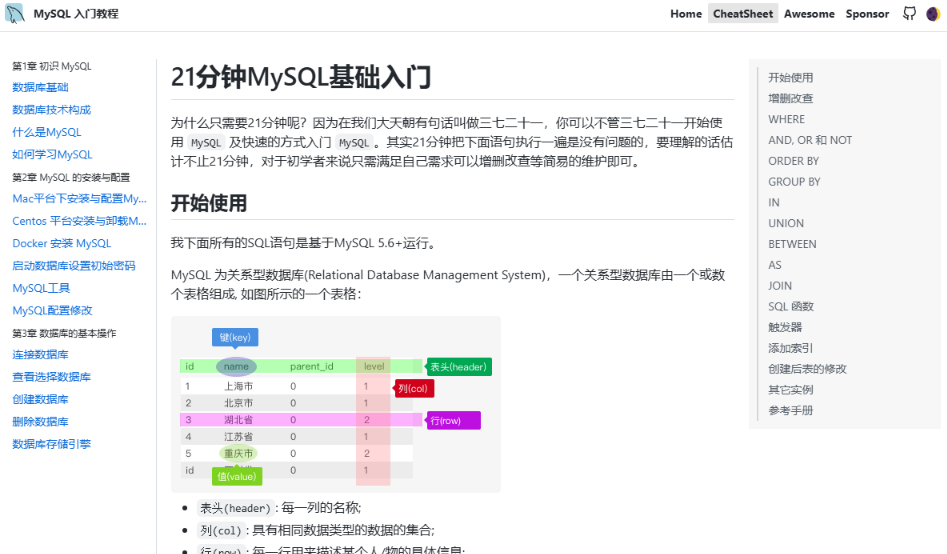The image size is (947, 554).
Task: Open the Awesome menu item
Action: pos(809,13)
